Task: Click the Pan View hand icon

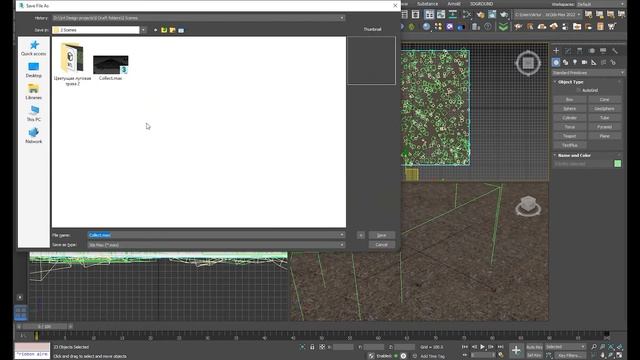Action: click(x=602, y=356)
